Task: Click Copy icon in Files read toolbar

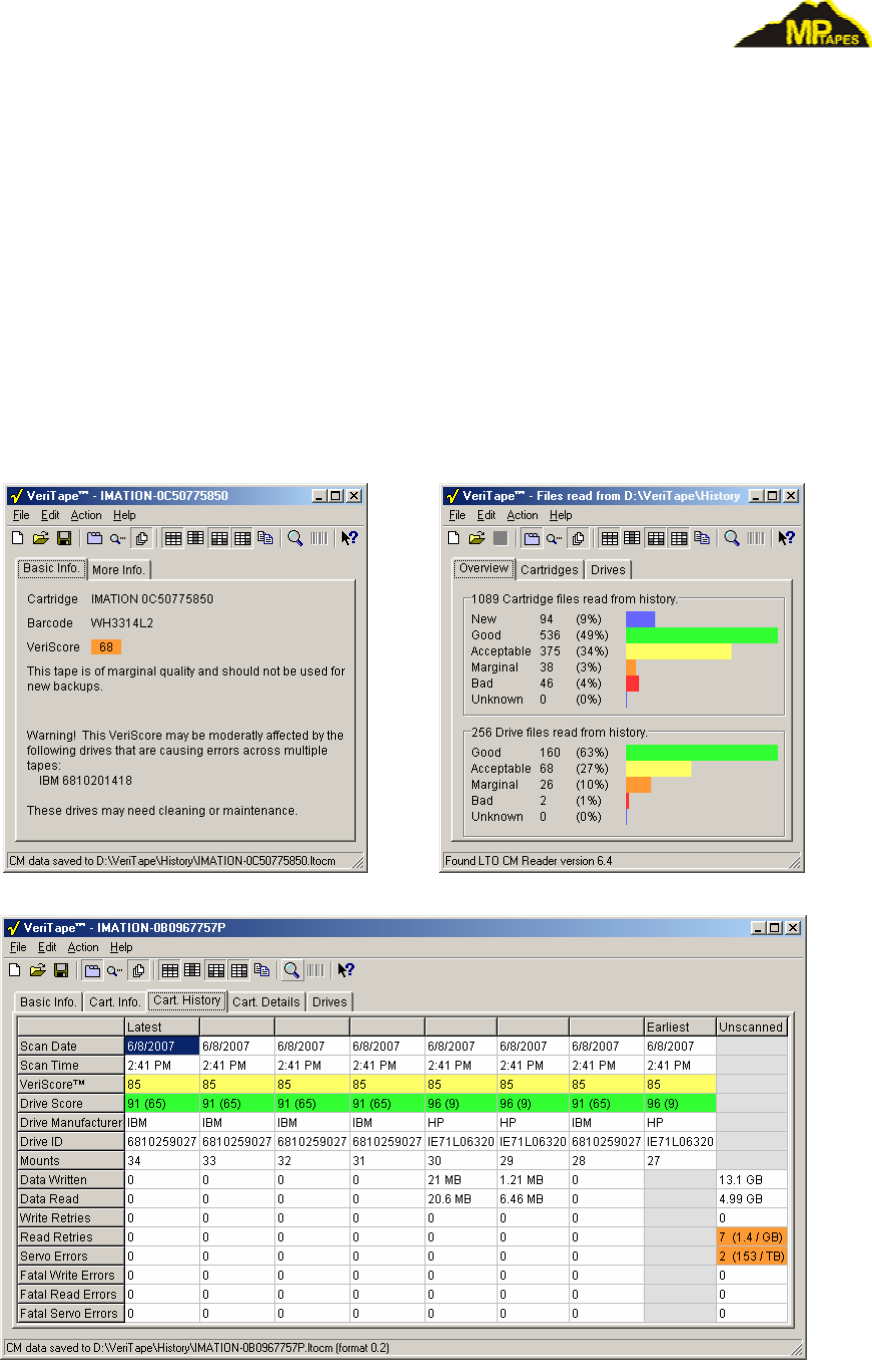Action: 703,537
